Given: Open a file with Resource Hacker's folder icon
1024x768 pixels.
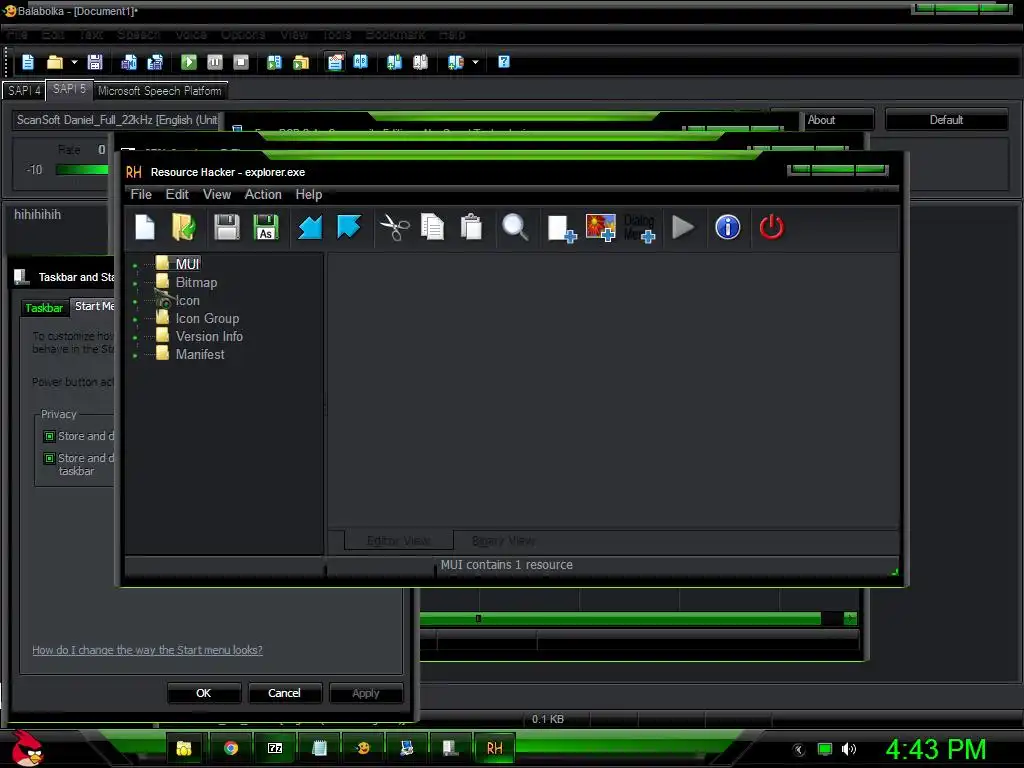Looking at the screenshot, I should tap(184, 227).
